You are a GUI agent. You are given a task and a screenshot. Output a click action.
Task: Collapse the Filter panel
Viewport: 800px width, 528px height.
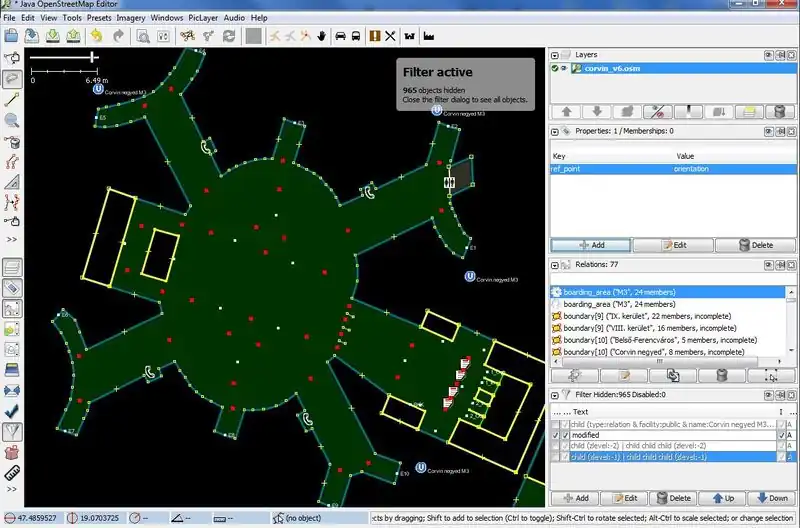pyautogui.click(x=555, y=396)
